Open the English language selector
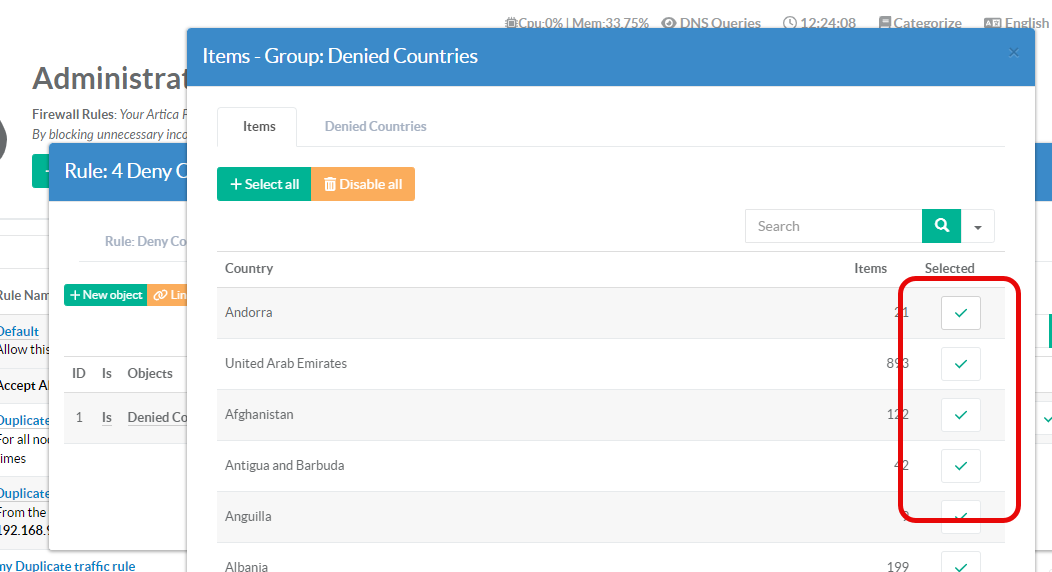Screen dimensions: 1052x572 click(1016, 23)
